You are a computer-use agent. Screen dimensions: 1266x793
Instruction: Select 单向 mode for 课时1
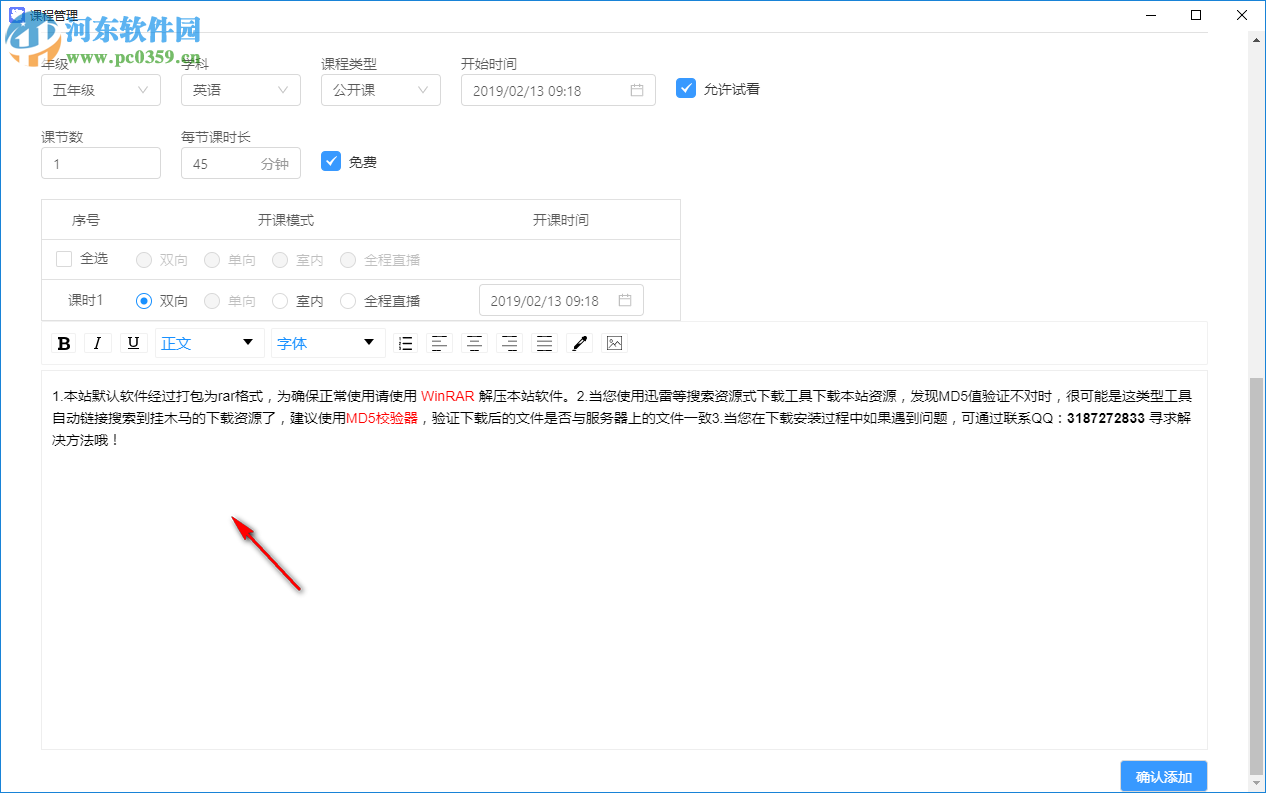click(210, 300)
